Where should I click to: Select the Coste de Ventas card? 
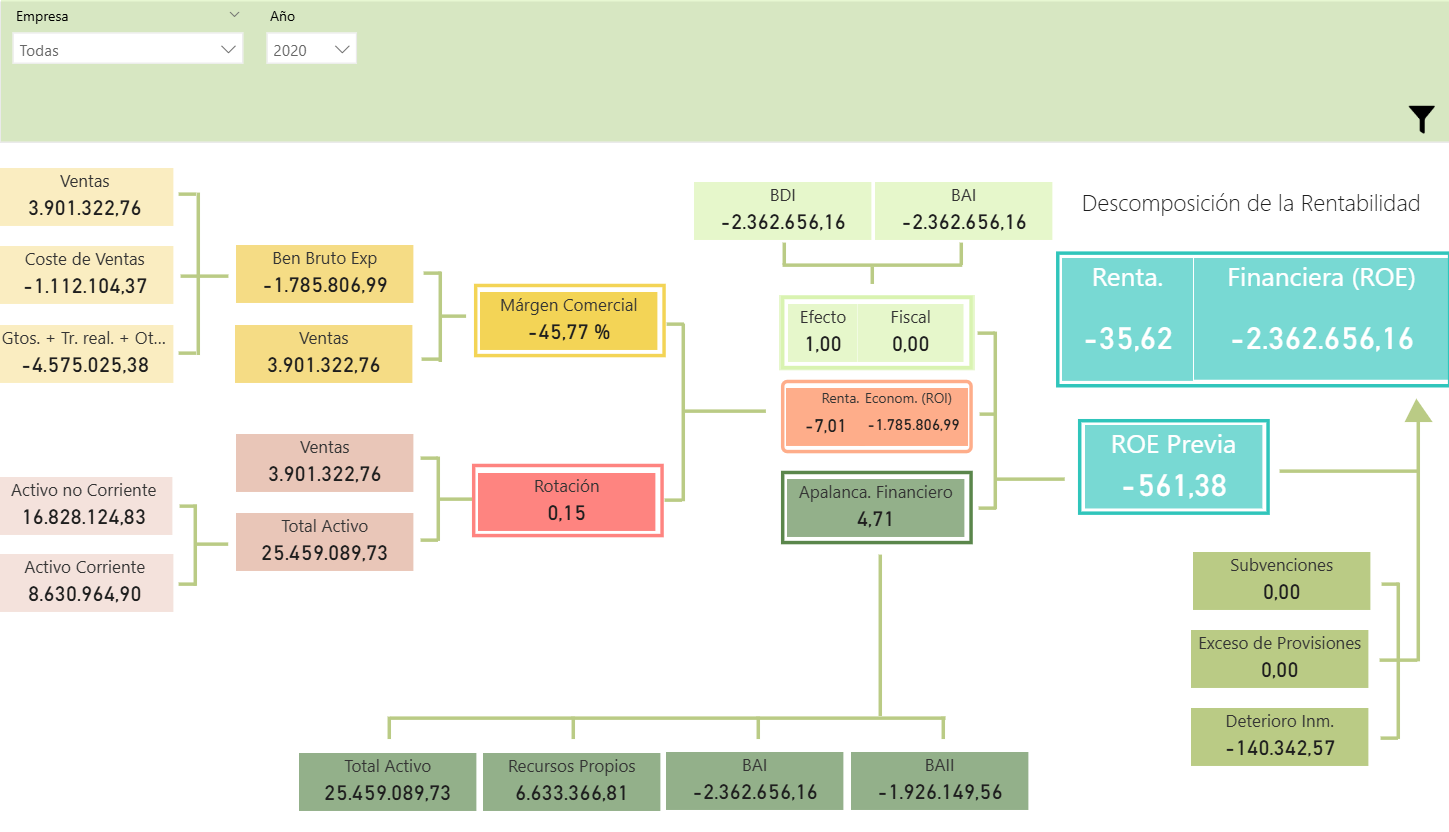click(x=86, y=274)
